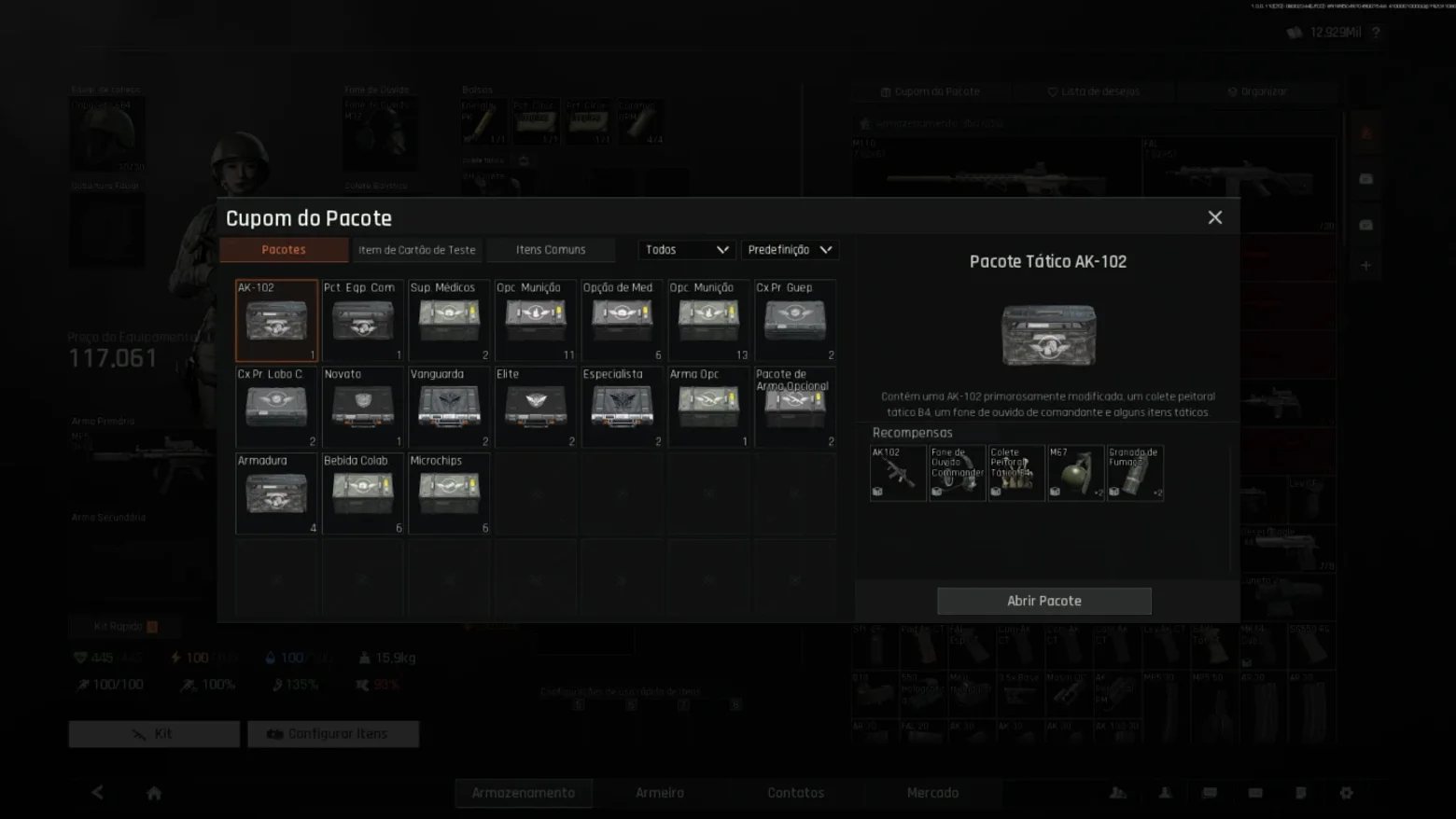Switch to the Itens Comuns tab
1456x819 pixels.
click(x=551, y=250)
